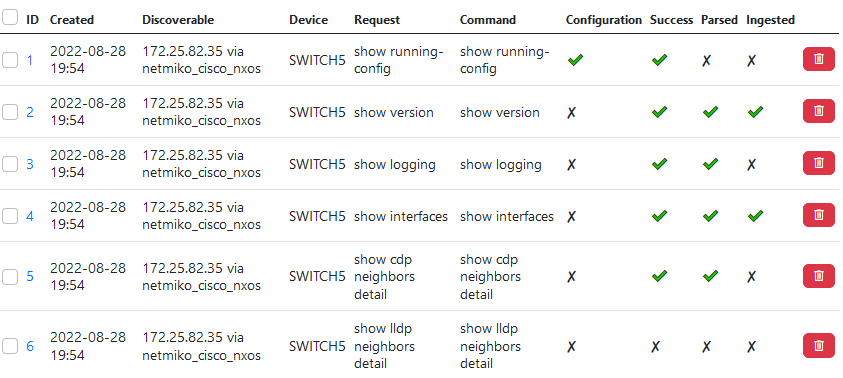Delete the show interfaces row
The image size is (843, 378).
click(x=818, y=215)
